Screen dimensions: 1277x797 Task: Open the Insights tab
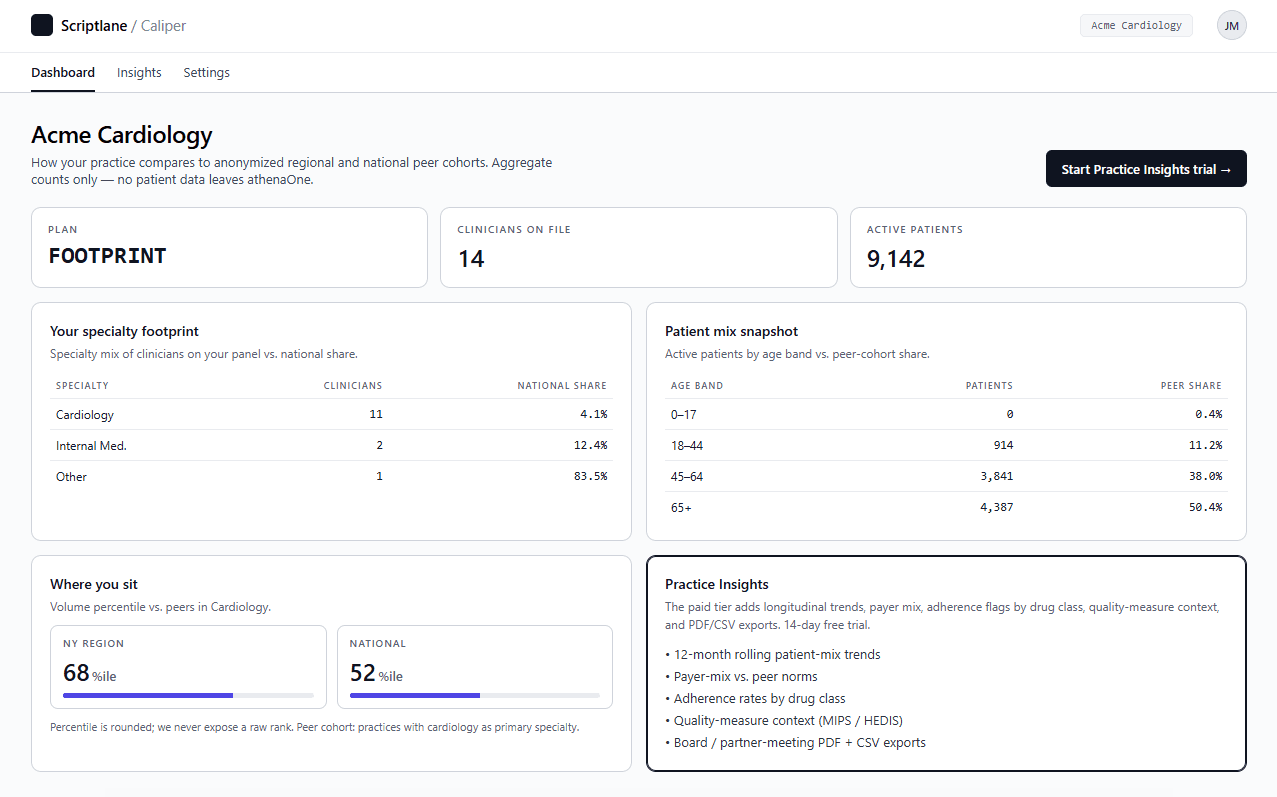coord(139,72)
